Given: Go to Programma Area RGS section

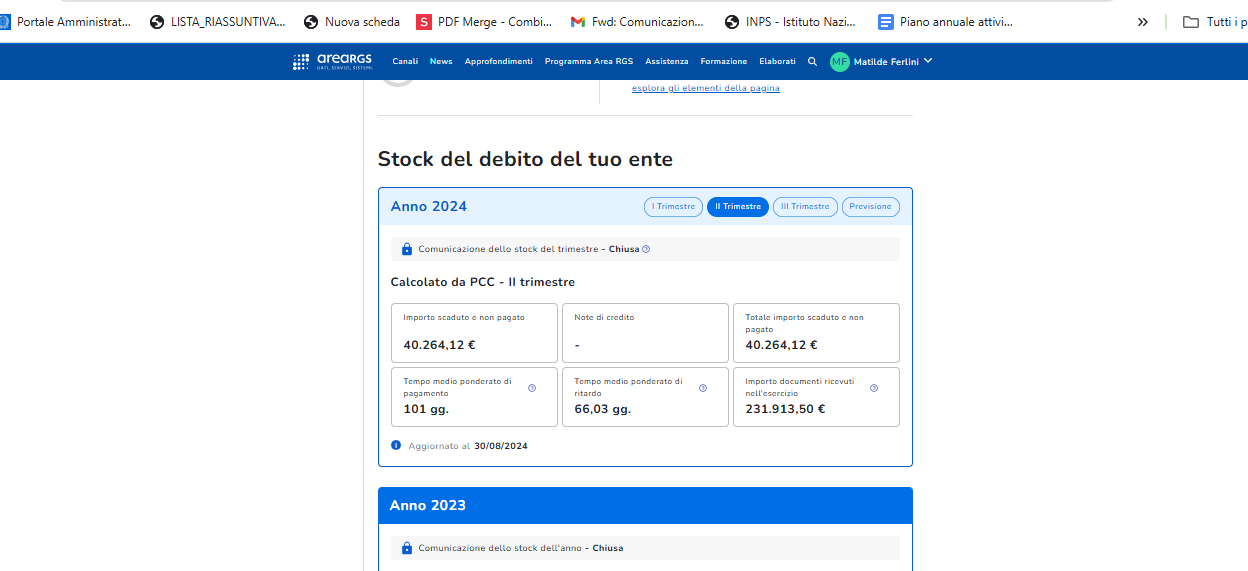Looking at the screenshot, I should [588, 62].
